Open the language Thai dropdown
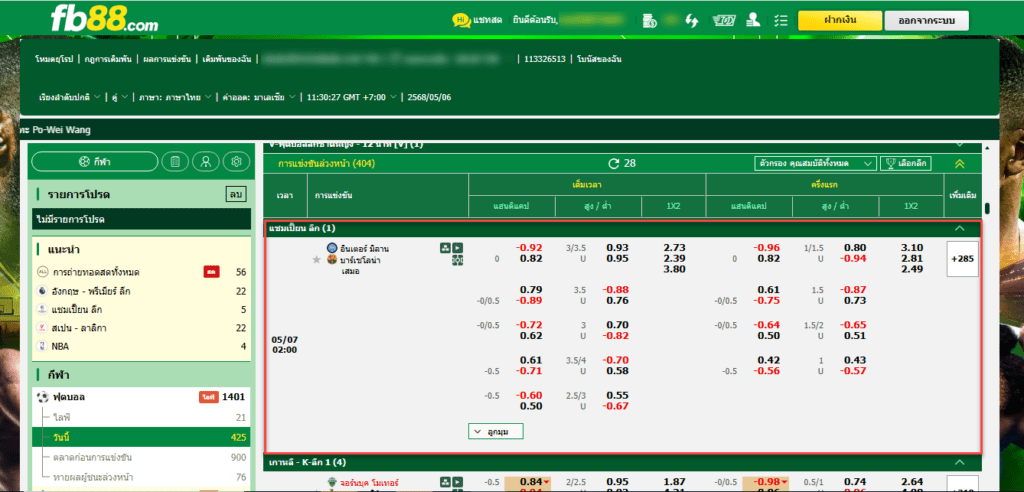This screenshot has width=1024, height=492. coord(174,97)
